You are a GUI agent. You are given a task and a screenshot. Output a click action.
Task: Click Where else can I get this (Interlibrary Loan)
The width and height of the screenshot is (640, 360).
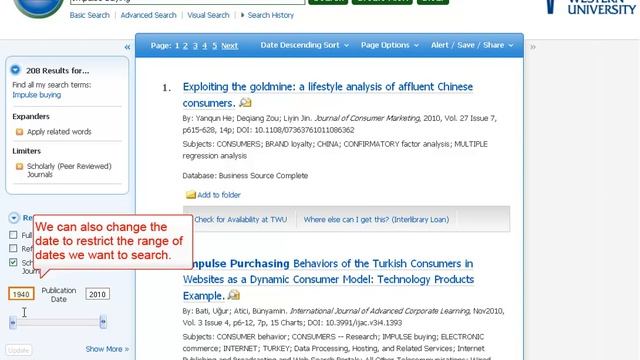(x=376, y=220)
